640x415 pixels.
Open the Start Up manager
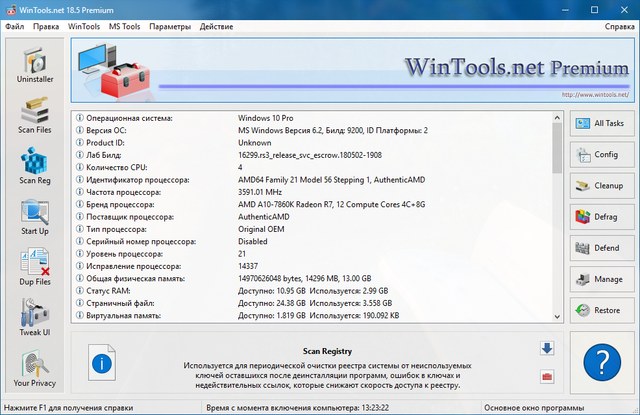tap(35, 217)
